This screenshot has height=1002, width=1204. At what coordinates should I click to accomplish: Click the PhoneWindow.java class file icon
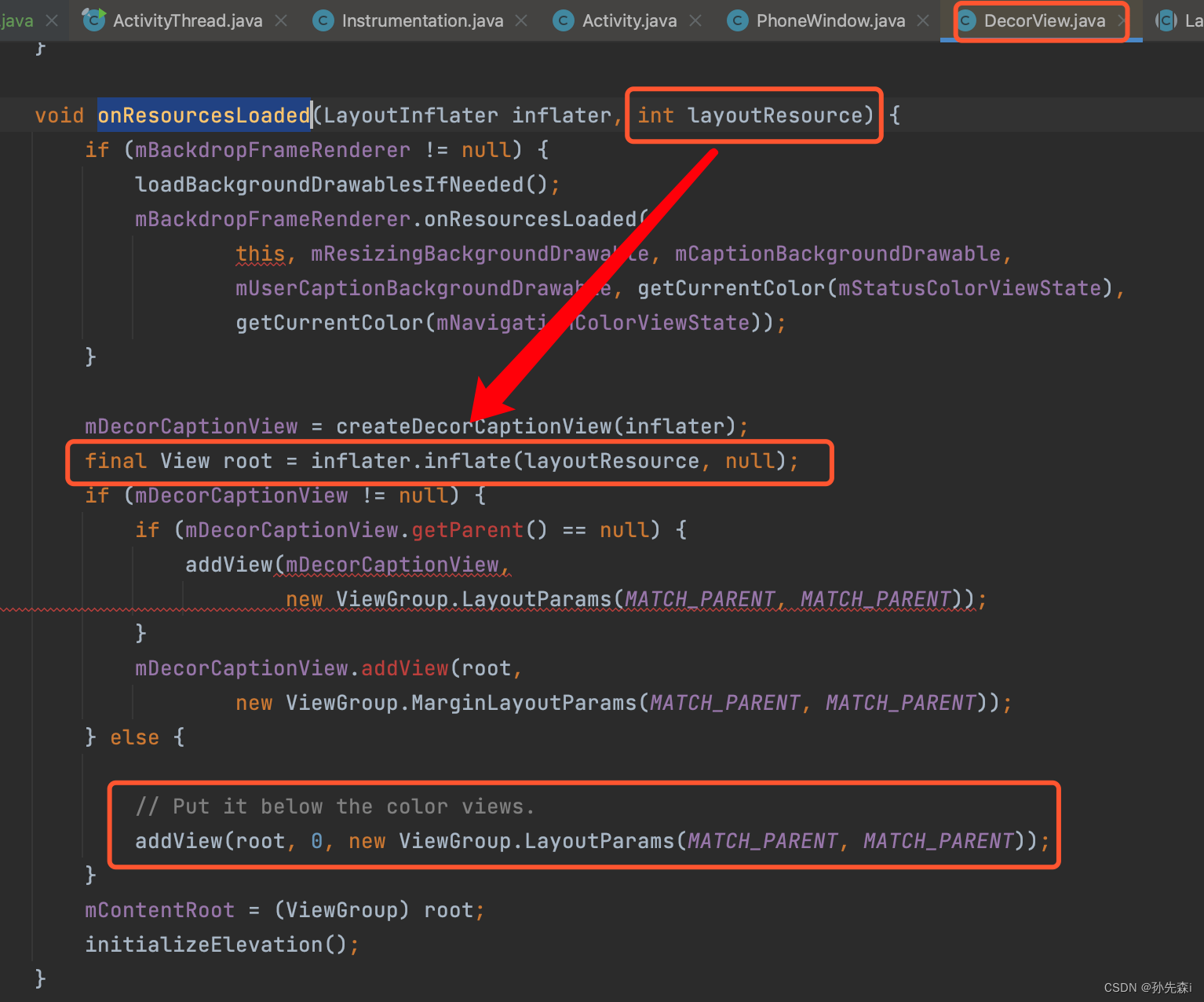coord(738,20)
